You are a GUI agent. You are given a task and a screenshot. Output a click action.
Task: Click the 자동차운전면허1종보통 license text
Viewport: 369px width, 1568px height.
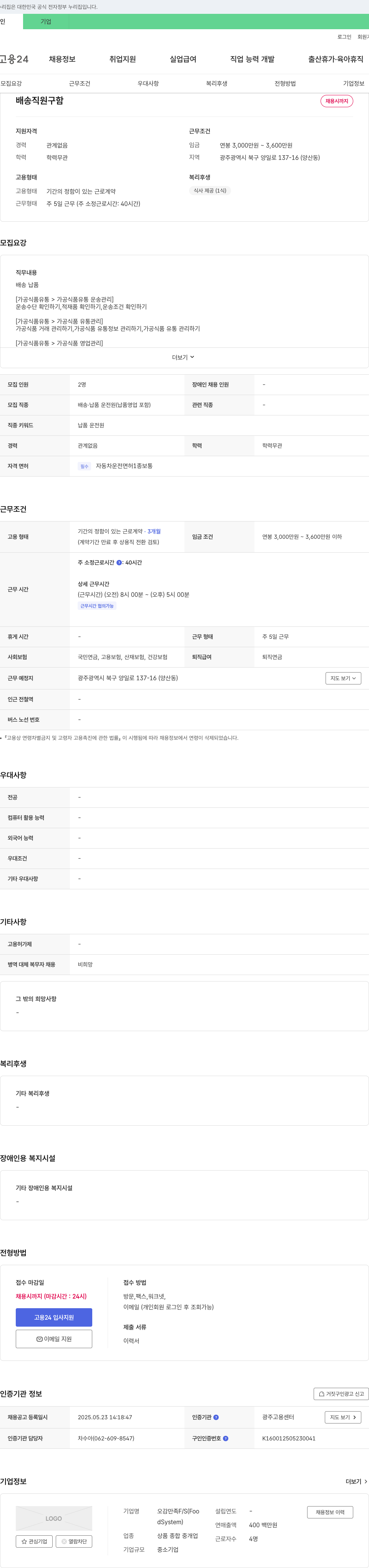coord(124,466)
